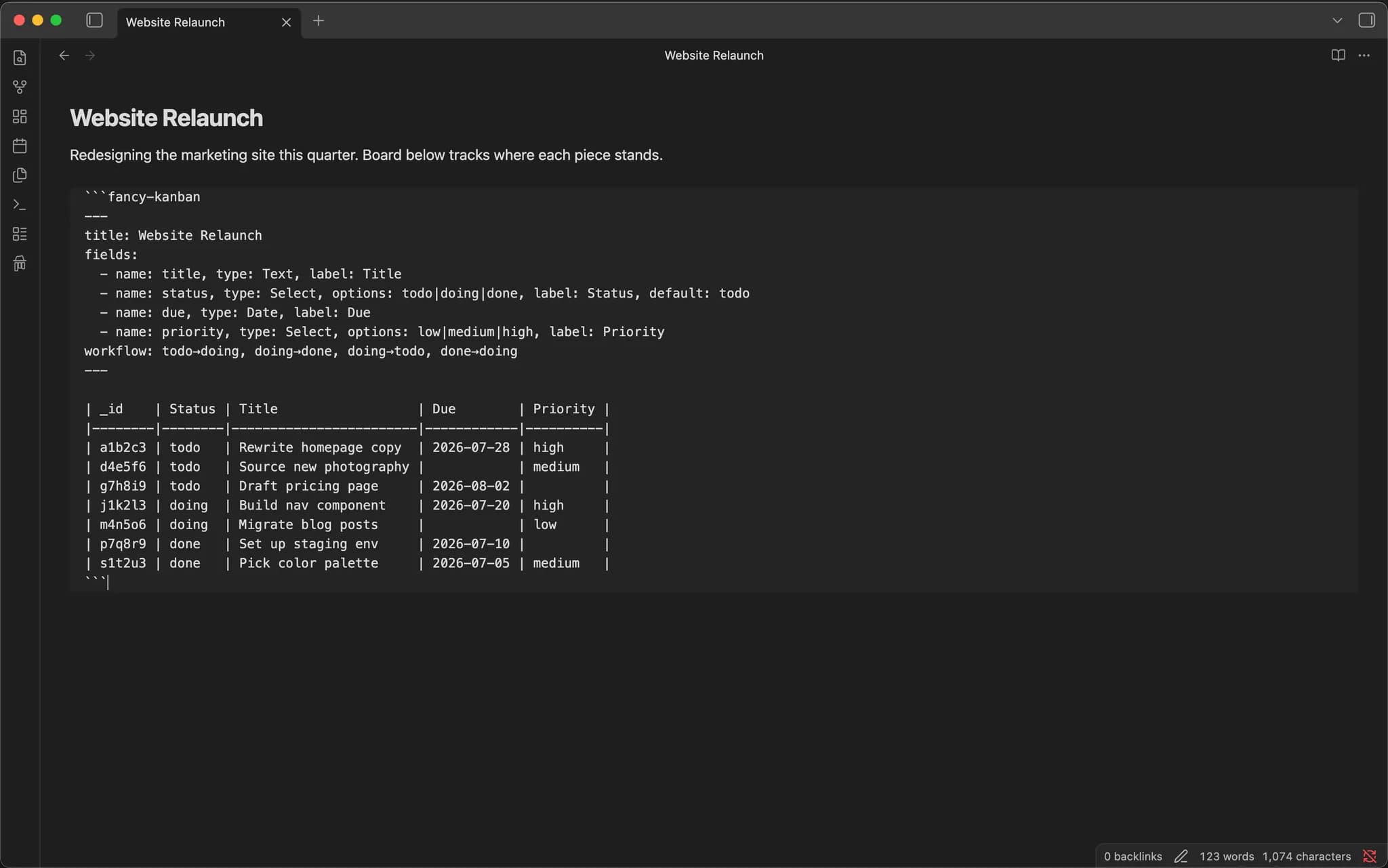This screenshot has height=868, width=1388.
Task: Click the 'Rewrite homepage copy' cell
Action: 320,448
